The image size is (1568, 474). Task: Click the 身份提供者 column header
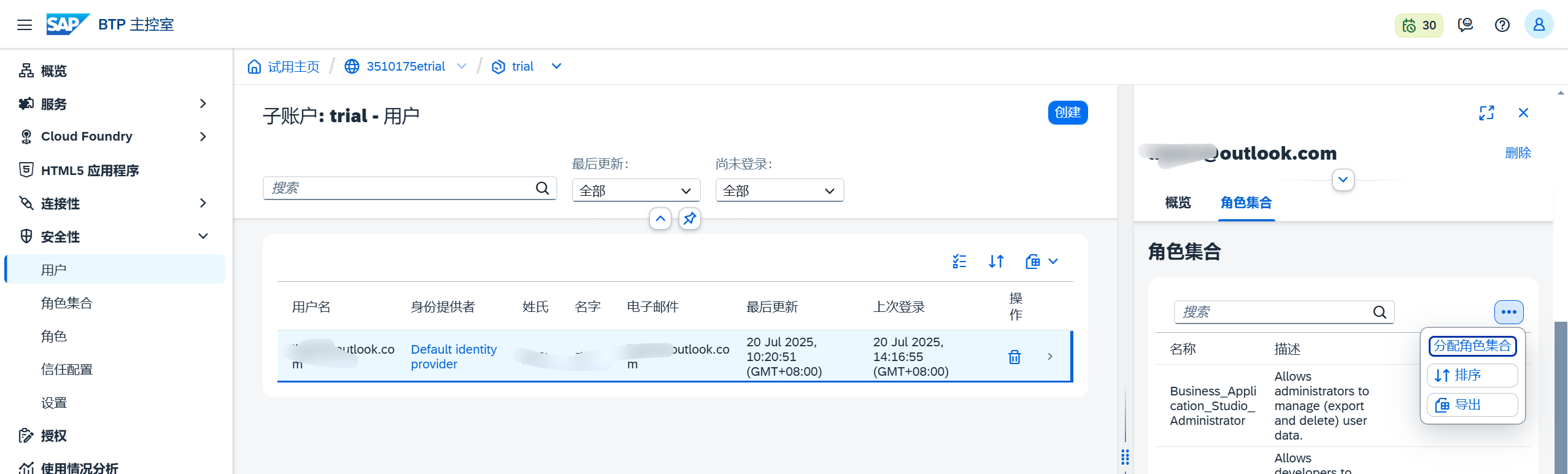tap(442, 307)
